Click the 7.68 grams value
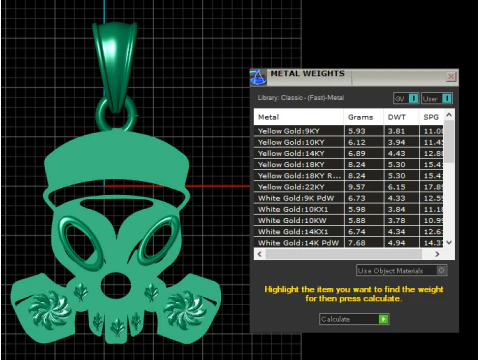Screen dimensions: 480x360 (357, 243)
